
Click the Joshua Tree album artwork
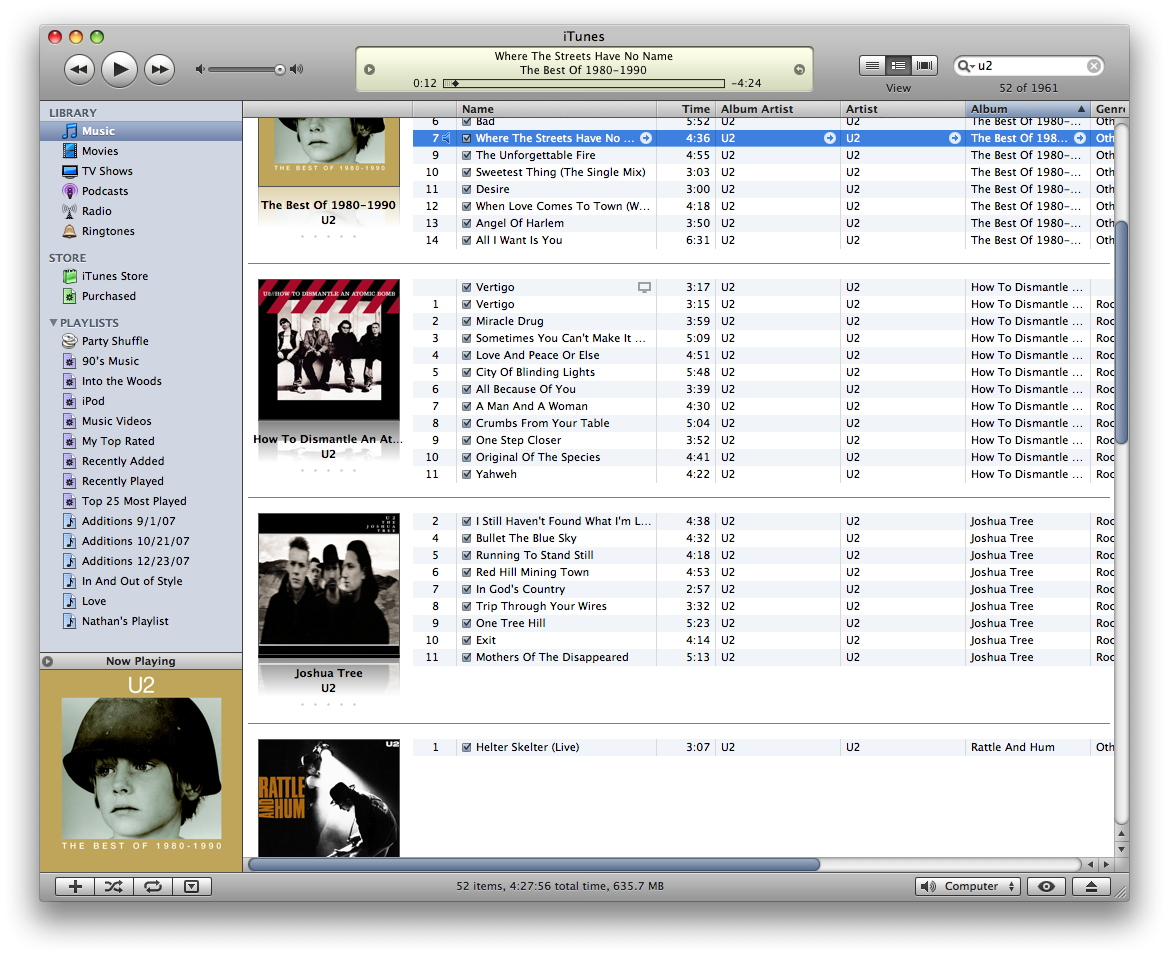pos(329,586)
